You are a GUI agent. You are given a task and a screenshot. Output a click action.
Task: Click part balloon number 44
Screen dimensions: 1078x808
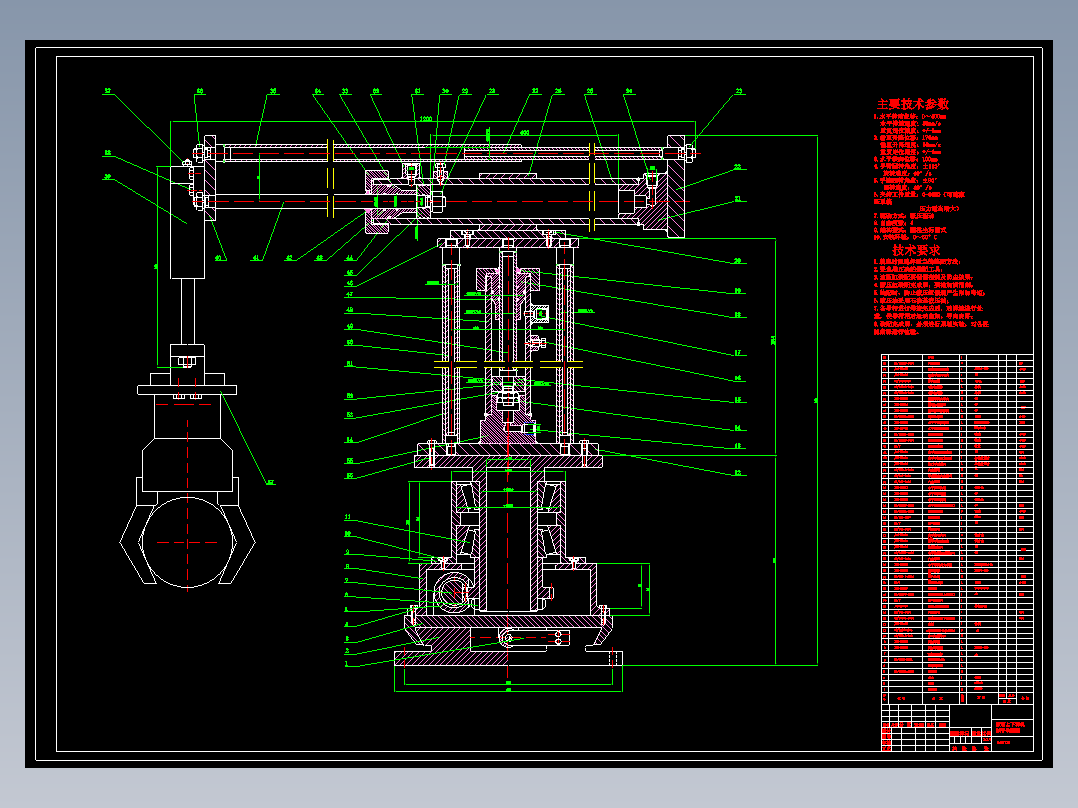[349, 258]
